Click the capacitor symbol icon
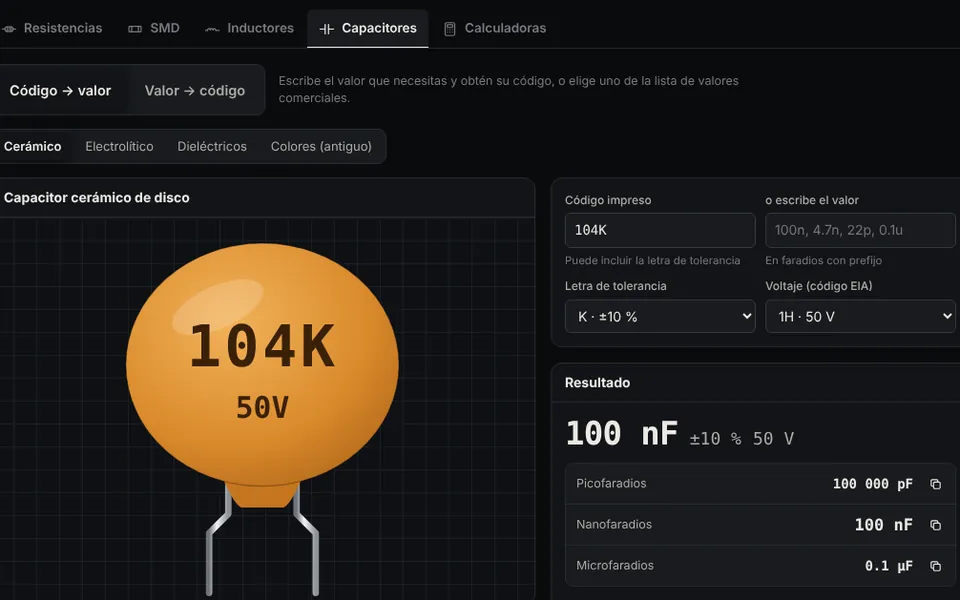Image resolution: width=960 pixels, height=600 pixels. coord(326,29)
